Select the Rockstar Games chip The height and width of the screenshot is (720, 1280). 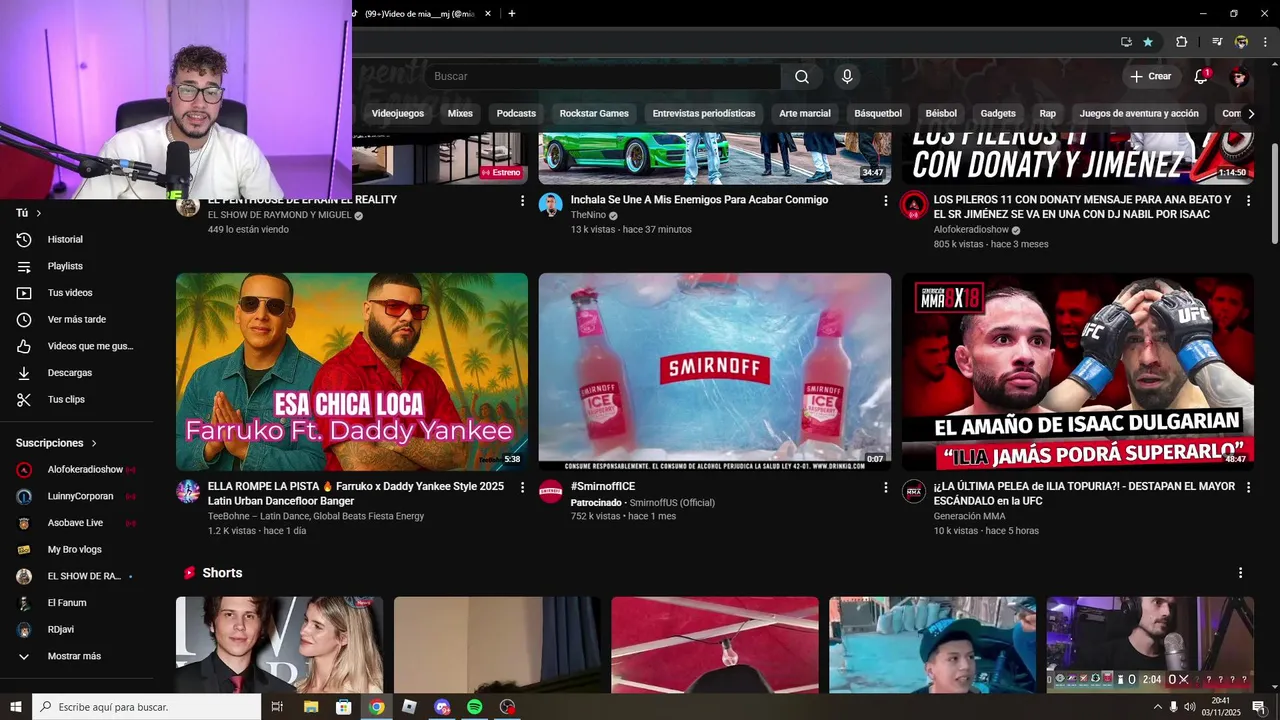pos(594,114)
